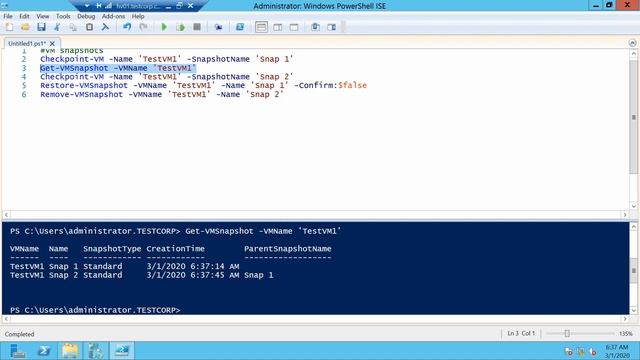The width and height of the screenshot is (640, 360).
Task: Click the script pane horizontal scrollbar
Action: click(316, 215)
